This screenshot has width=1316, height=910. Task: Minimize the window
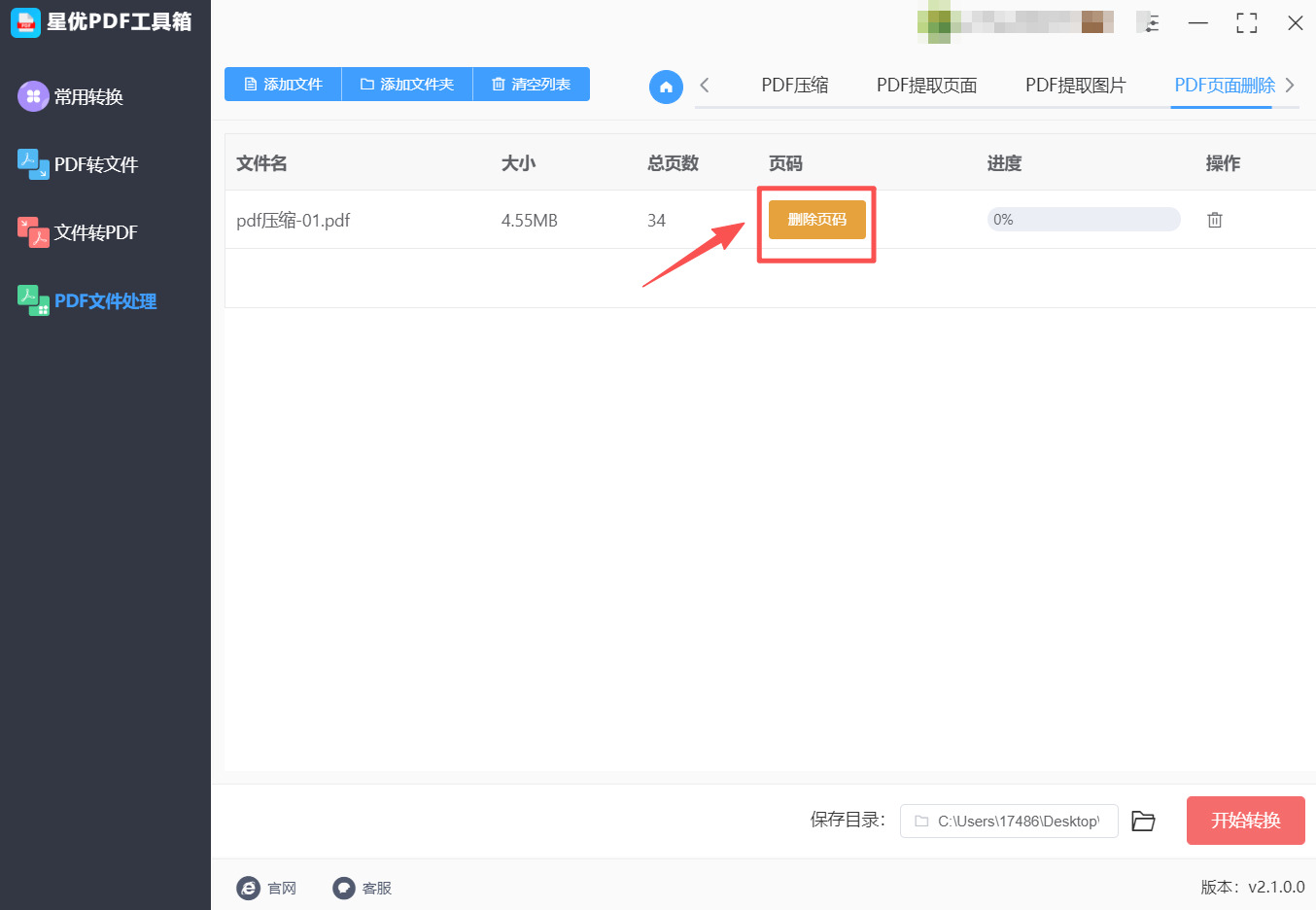pyautogui.click(x=1198, y=23)
